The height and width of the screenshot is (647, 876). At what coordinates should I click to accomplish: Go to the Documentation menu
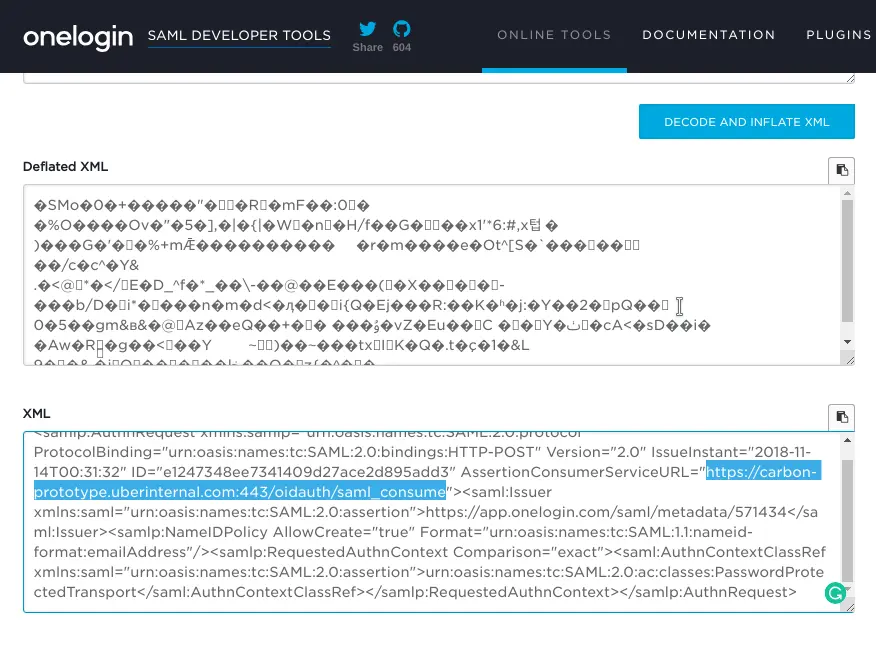tap(708, 35)
